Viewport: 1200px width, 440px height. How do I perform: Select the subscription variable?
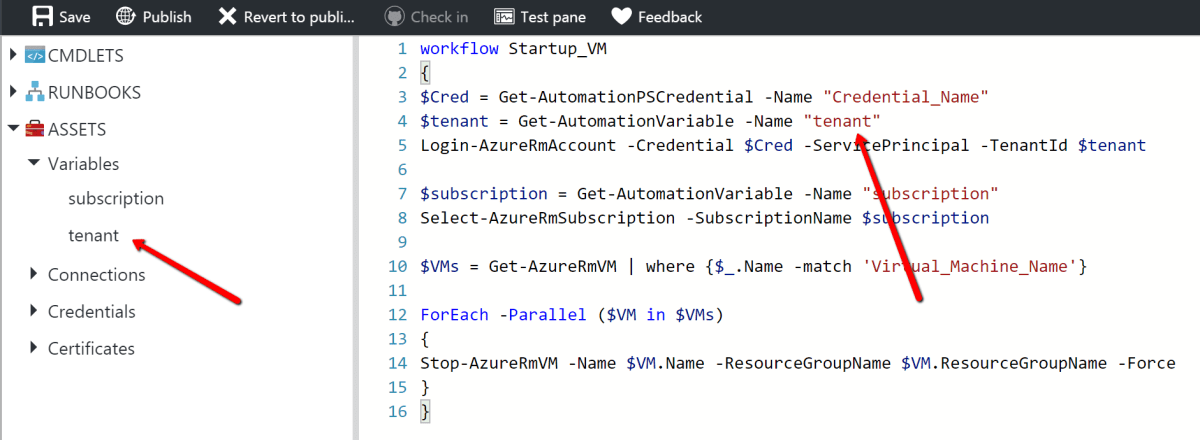click(x=116, y=198)
